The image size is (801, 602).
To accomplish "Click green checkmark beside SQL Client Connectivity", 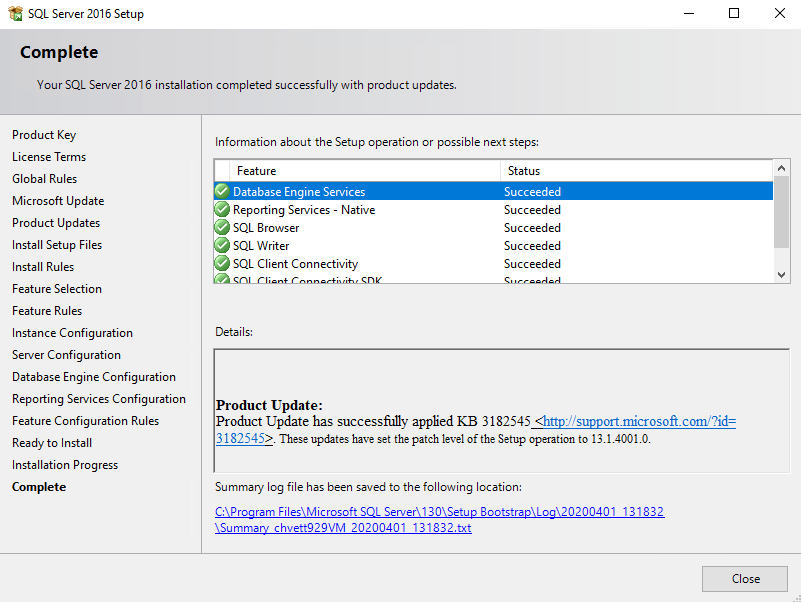I will coord(222,264).
